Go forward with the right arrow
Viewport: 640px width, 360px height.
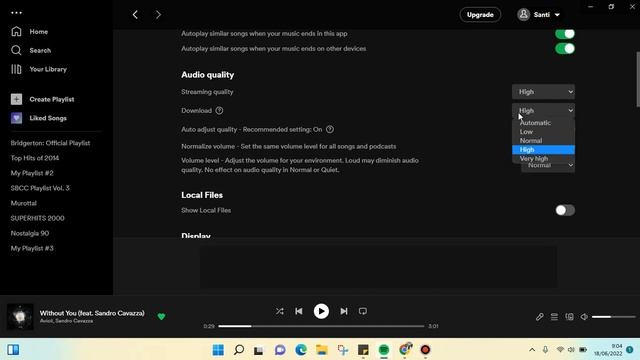[158, 15]
